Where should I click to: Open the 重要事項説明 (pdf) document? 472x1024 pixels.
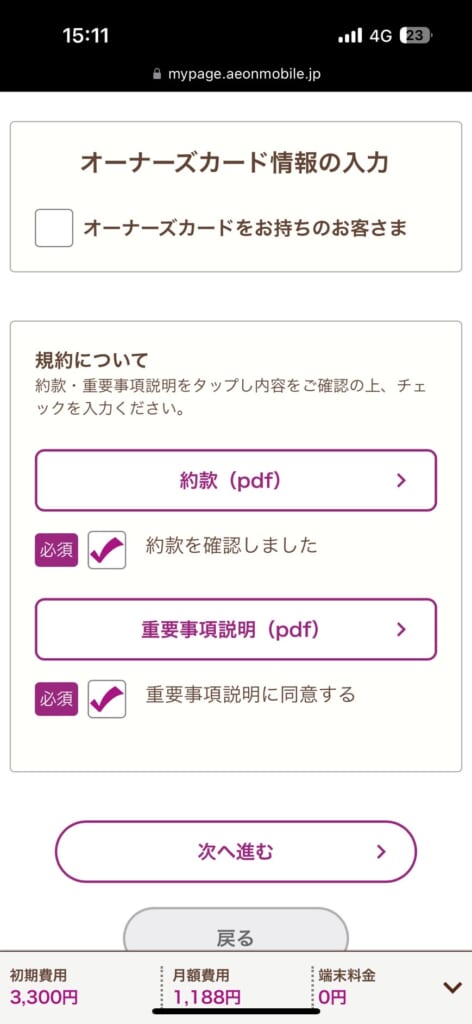tap(236, 629)
